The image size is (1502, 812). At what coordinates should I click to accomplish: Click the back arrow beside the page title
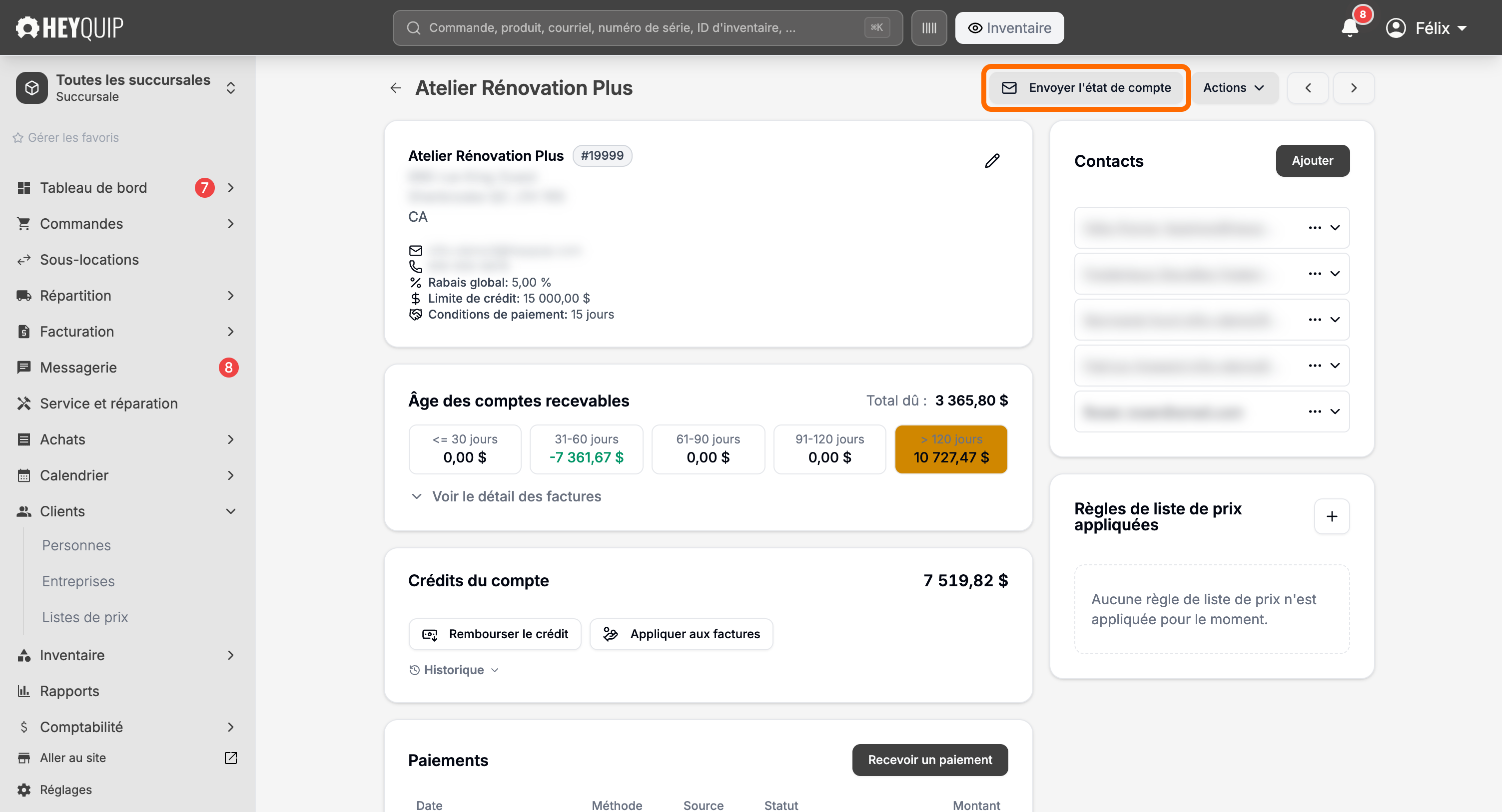tap(396, 88)
